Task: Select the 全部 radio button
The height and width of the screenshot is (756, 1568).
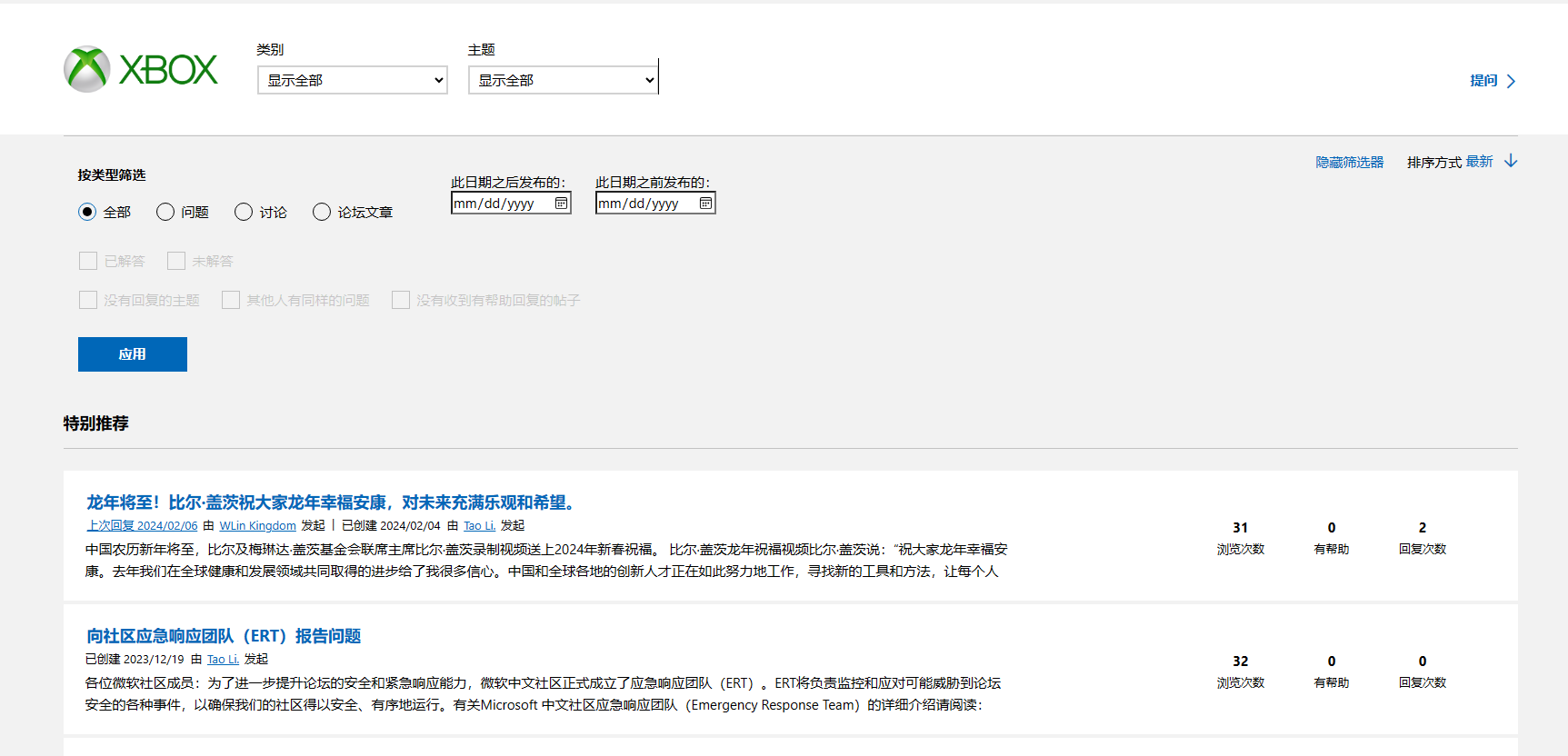Action: click(87, 212)
